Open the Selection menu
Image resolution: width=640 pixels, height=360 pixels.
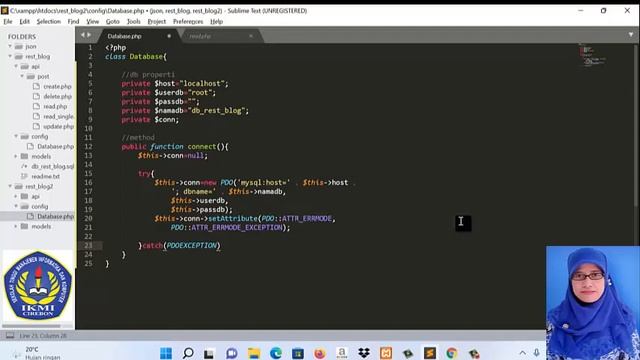click(x=49, y=22)
